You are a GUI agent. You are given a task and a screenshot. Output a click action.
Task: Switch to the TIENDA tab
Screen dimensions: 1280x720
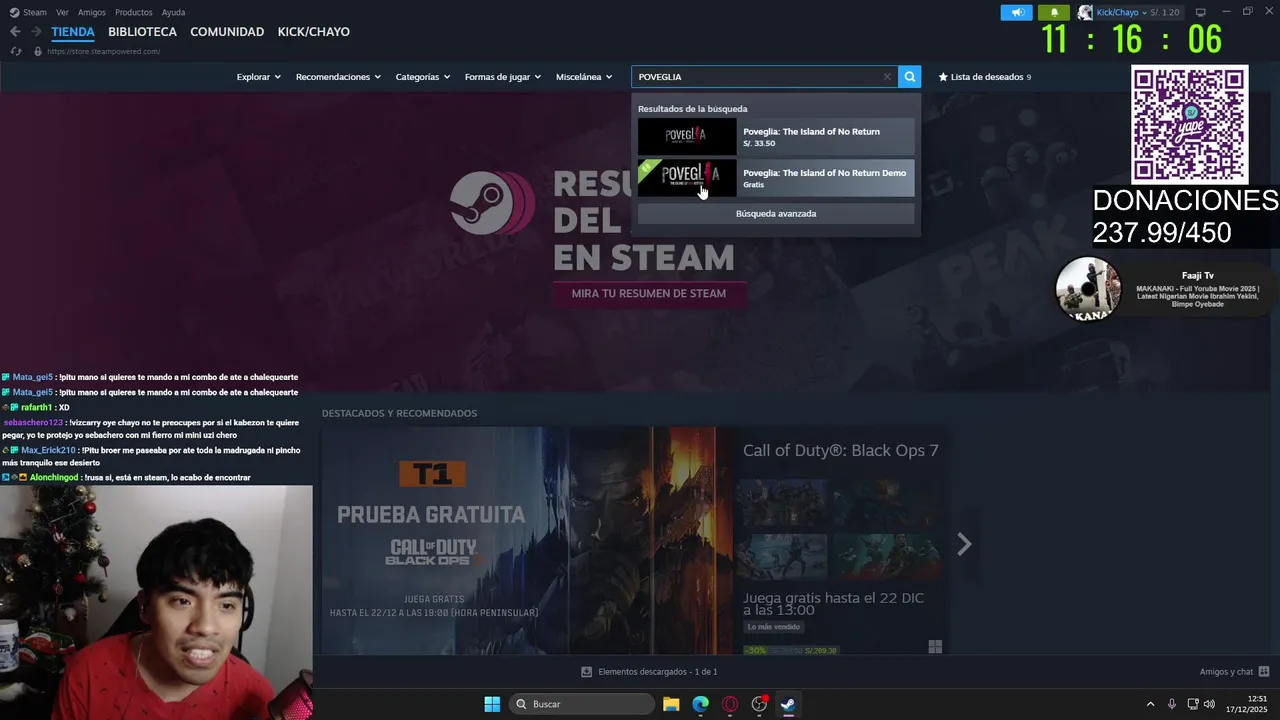coord(73,32)
